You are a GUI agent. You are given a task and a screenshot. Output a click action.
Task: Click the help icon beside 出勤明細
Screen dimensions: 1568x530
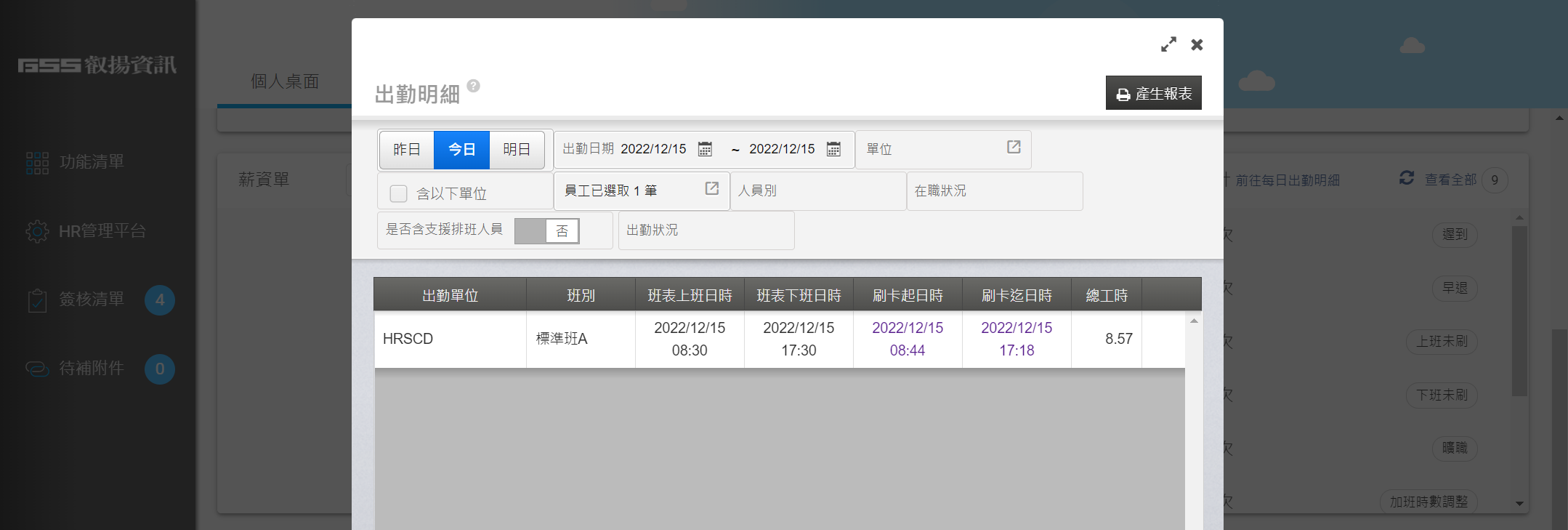coord(473,86)
